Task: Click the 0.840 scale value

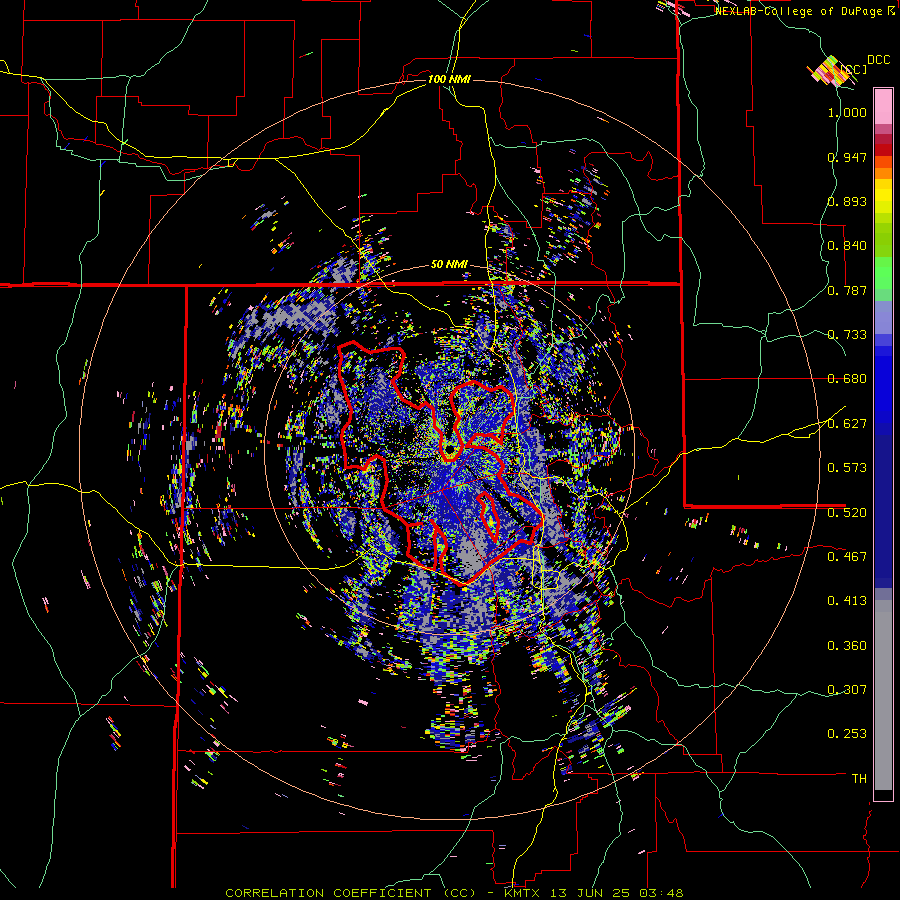Action: pyautogui.click(x=847, y=246)
